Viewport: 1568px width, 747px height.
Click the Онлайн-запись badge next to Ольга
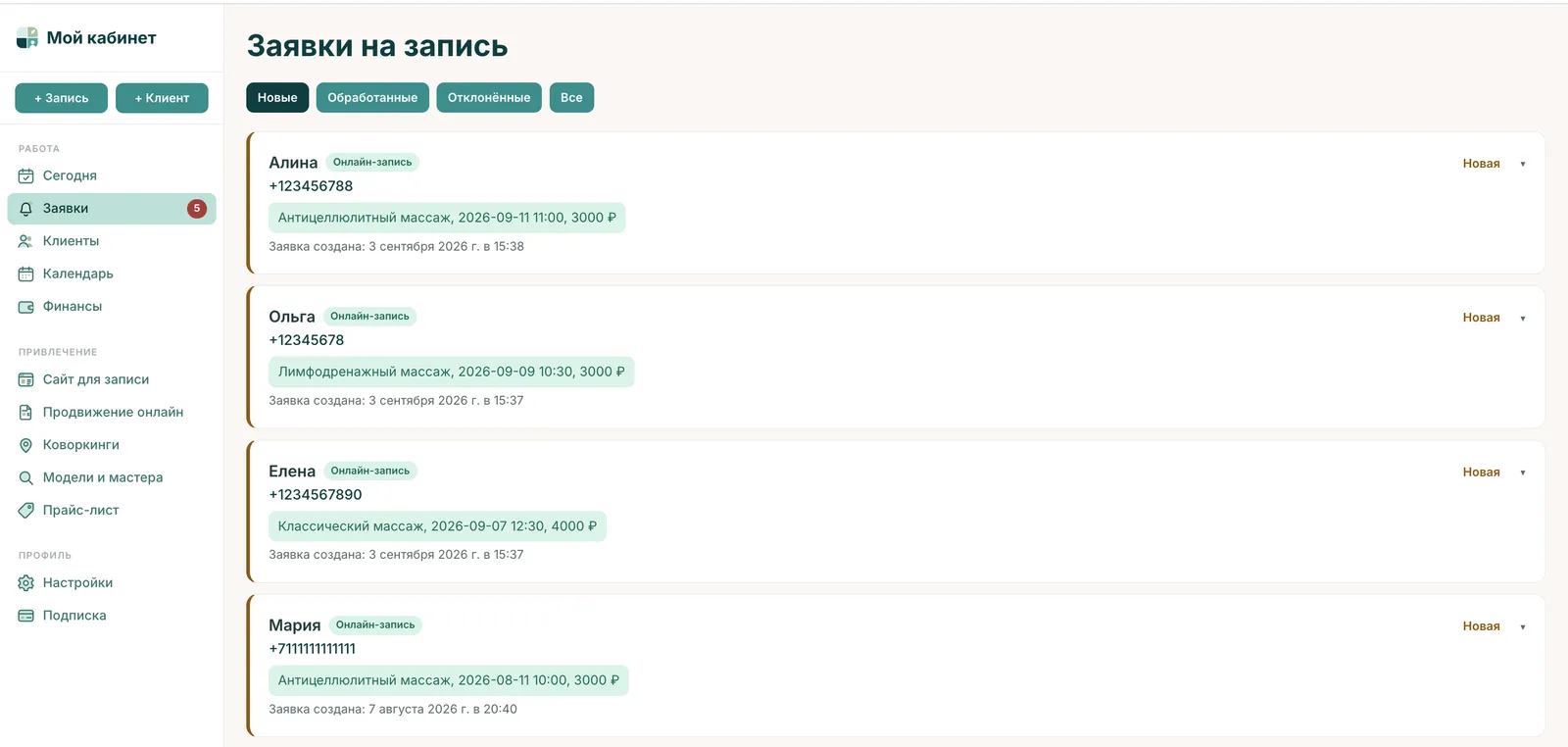tap(369, 317)
